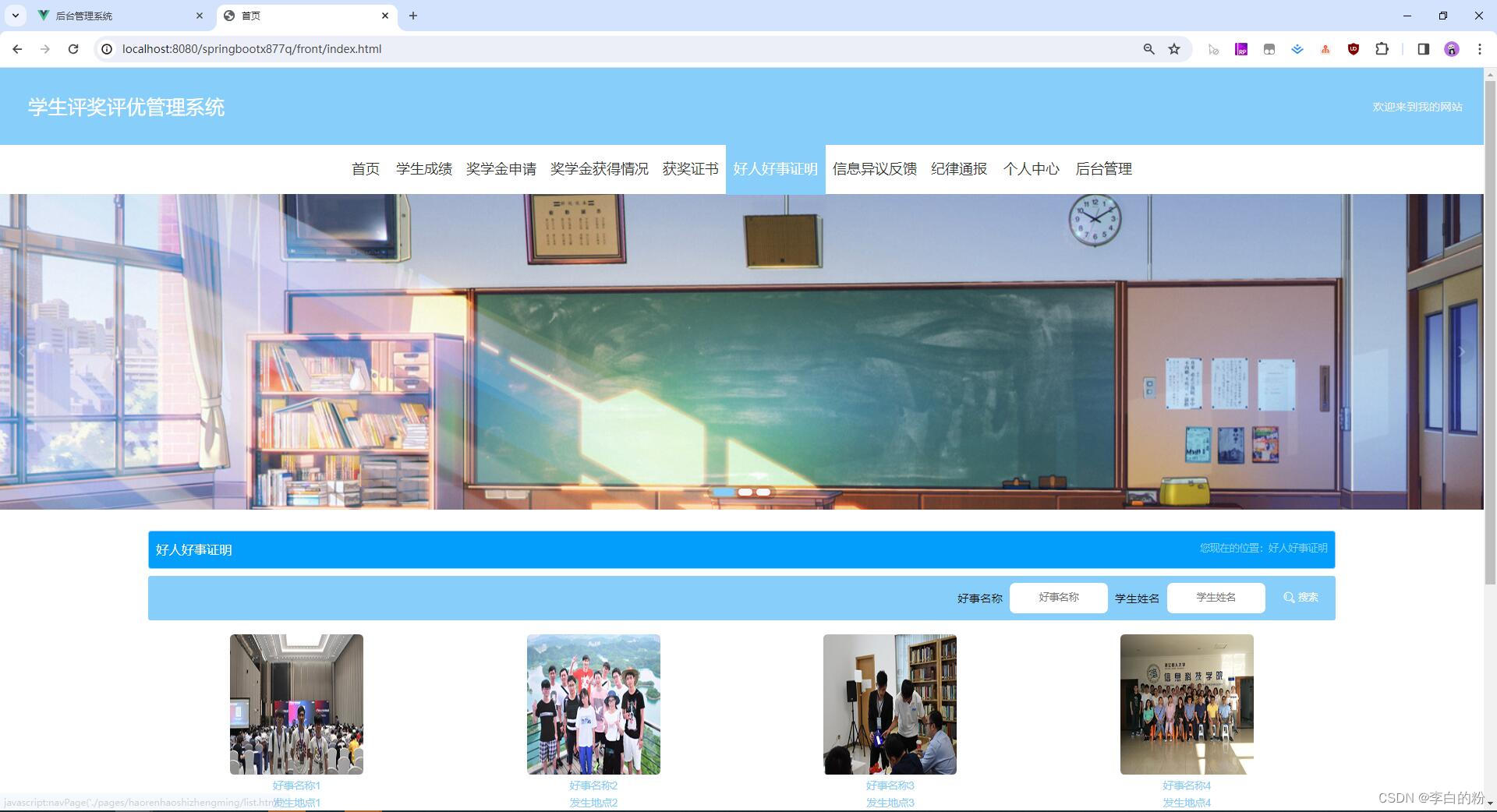The width and height of the screenshot is (1497, 812).
Task: Click the highlighted 好人好事证明 nav item
Action: click(x=776, y=169)
